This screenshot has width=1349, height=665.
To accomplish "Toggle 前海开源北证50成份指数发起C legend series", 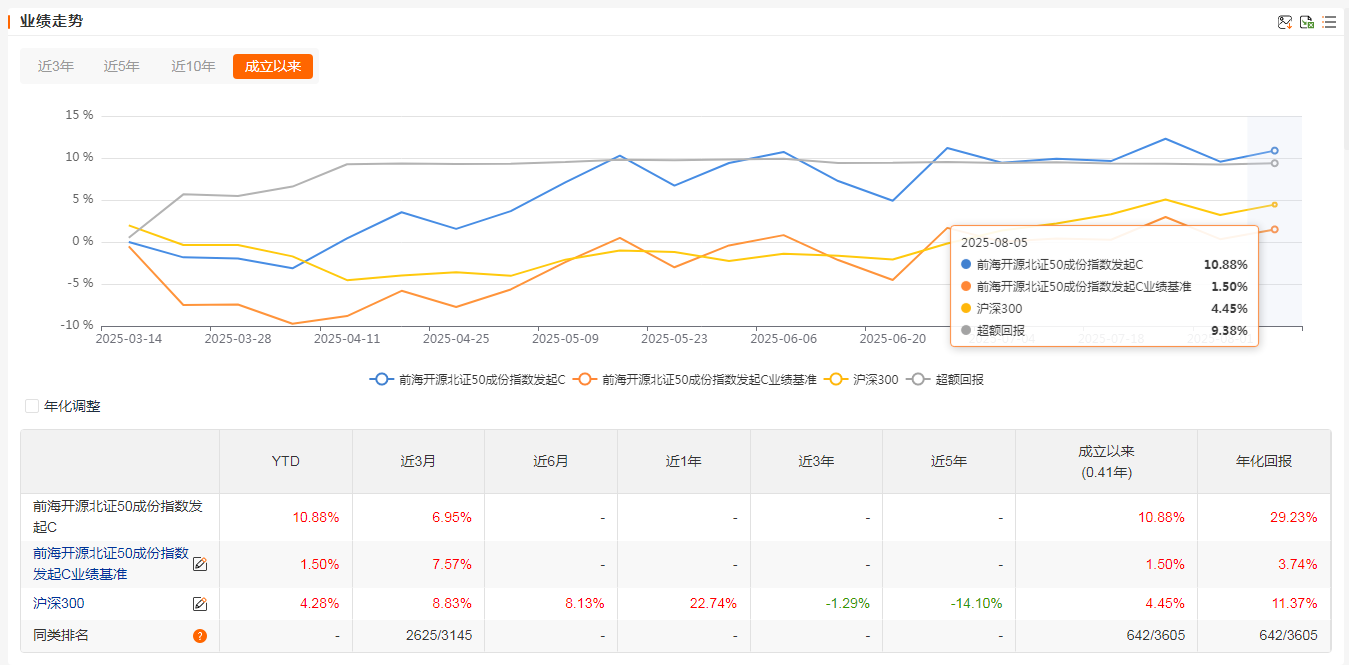I will click(x=468, y=380).
